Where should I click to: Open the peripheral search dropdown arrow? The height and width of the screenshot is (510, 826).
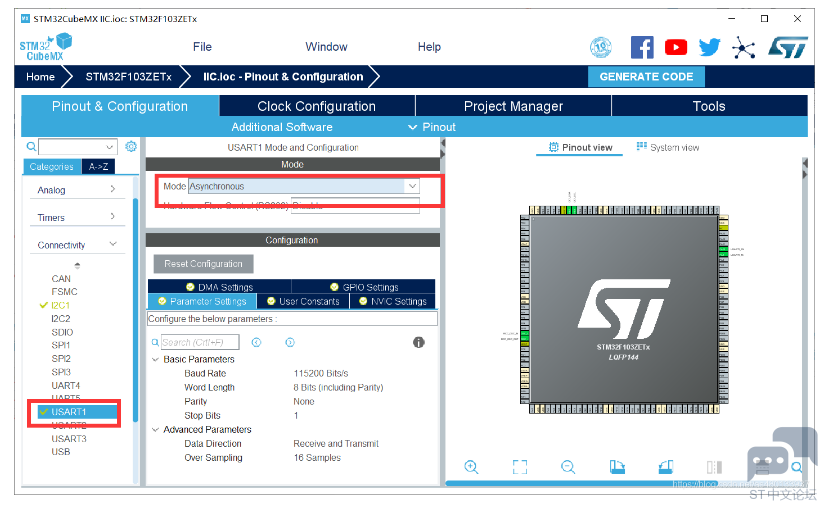[x=109, y=147]
